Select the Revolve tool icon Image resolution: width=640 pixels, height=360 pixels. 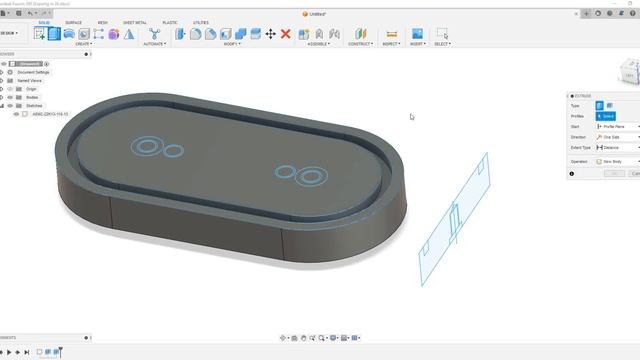(x=69, y=34)
